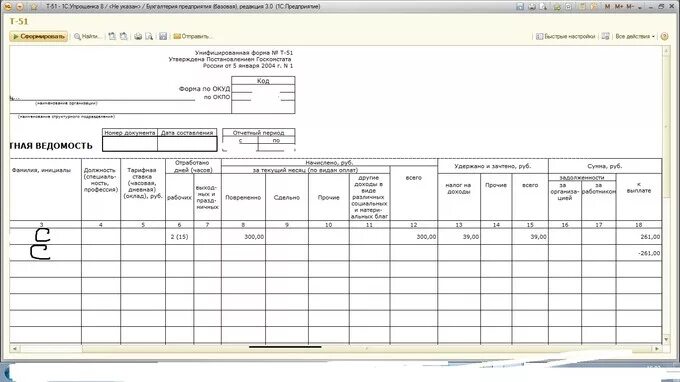Click Save icon in title bar

(520, 7)
